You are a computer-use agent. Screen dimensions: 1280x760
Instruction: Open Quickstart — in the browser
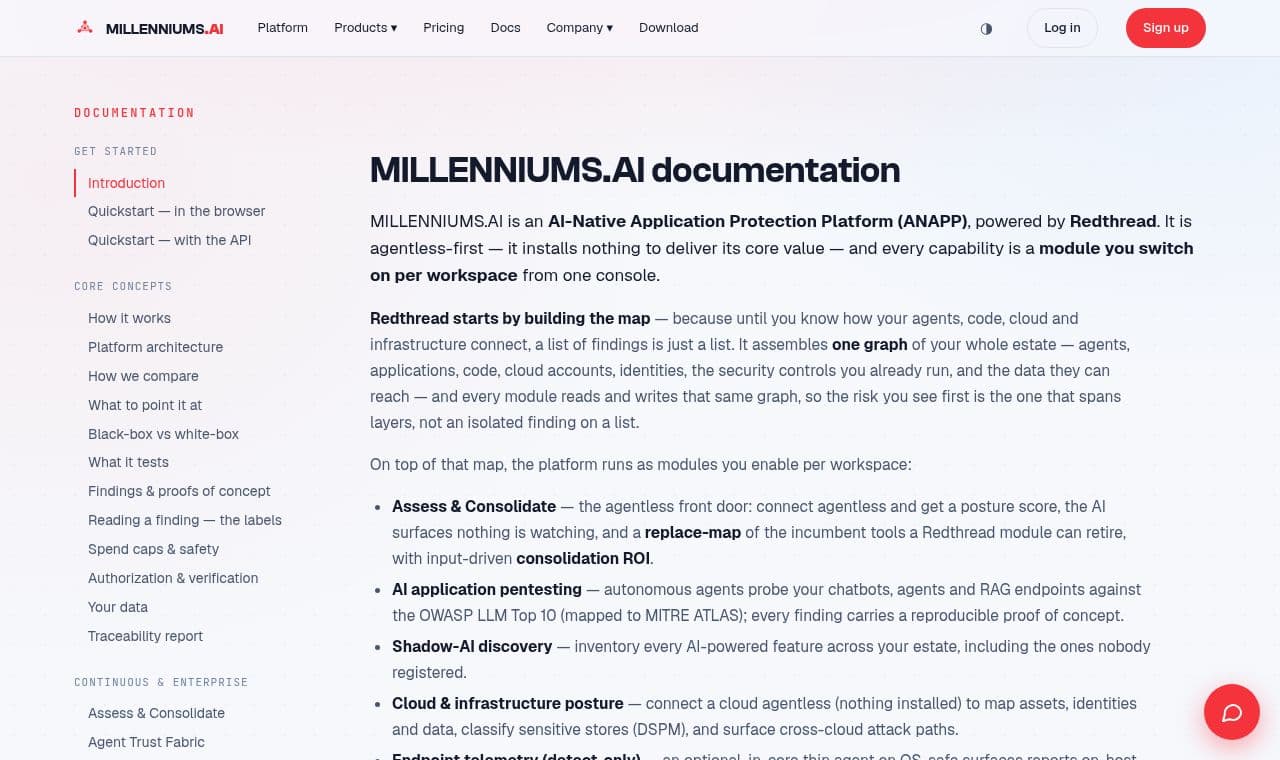click(x=177, y=211)
